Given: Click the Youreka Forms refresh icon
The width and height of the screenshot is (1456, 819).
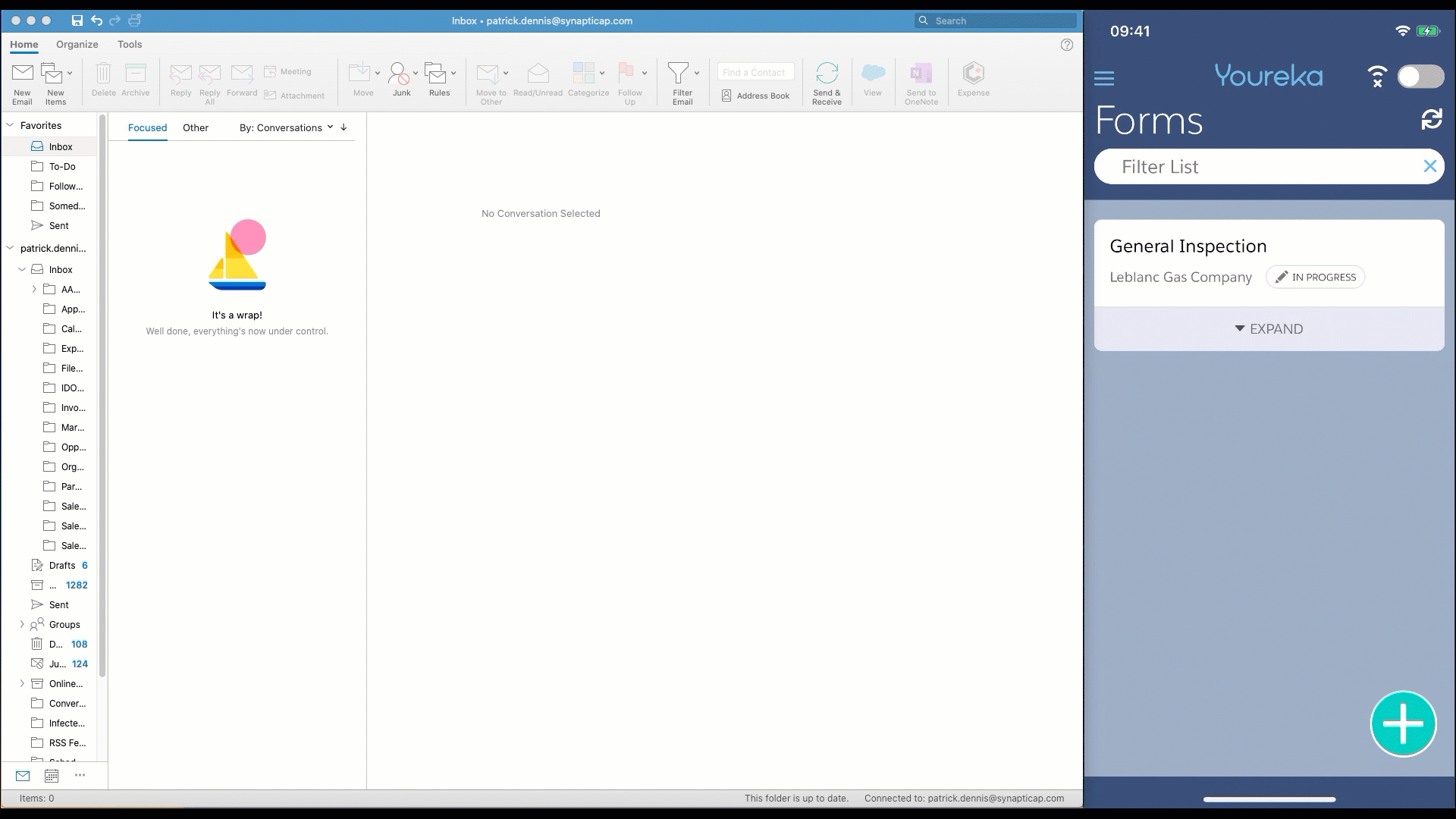Looking at the screenshot, I should pyautogui.click(x=1431, y=119).
